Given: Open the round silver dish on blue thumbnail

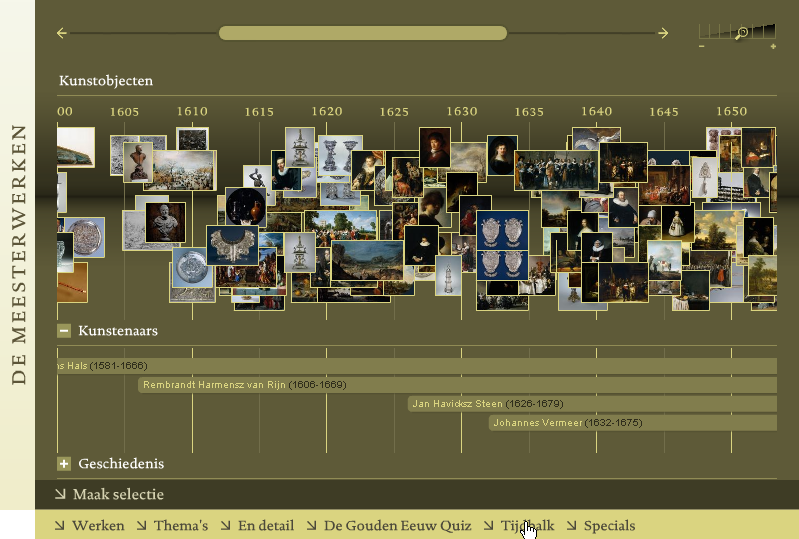Looking at the screenshot, I should pos(192,267).
